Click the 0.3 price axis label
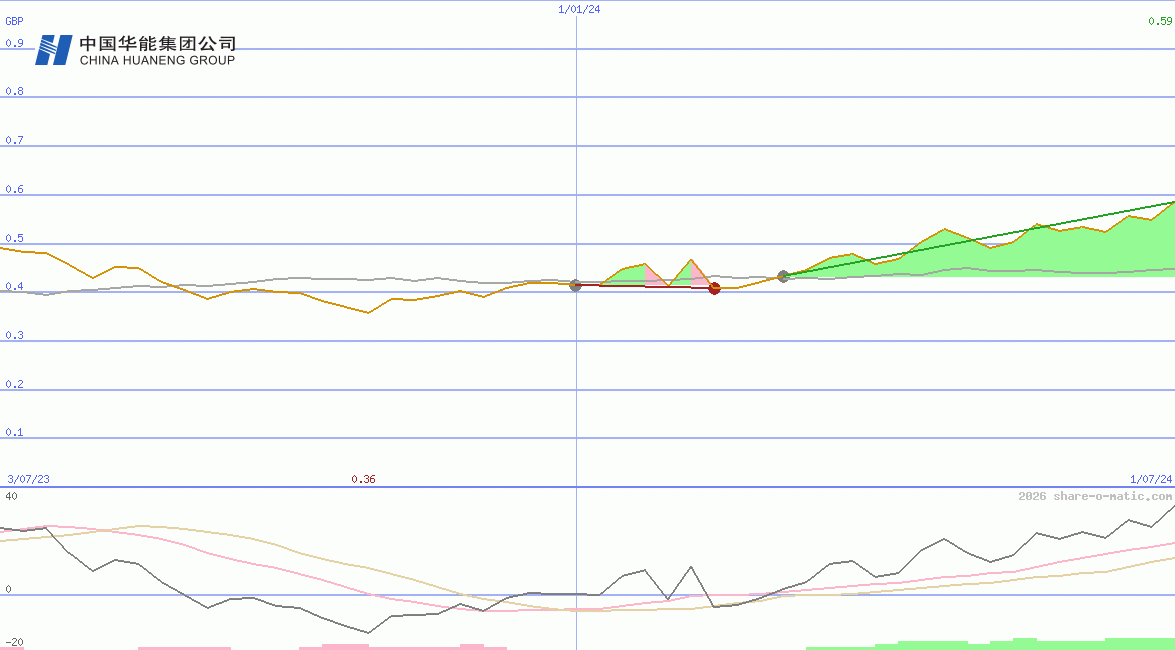The width and height of the screenshot is (1175, 650). [x=14, y=335]
